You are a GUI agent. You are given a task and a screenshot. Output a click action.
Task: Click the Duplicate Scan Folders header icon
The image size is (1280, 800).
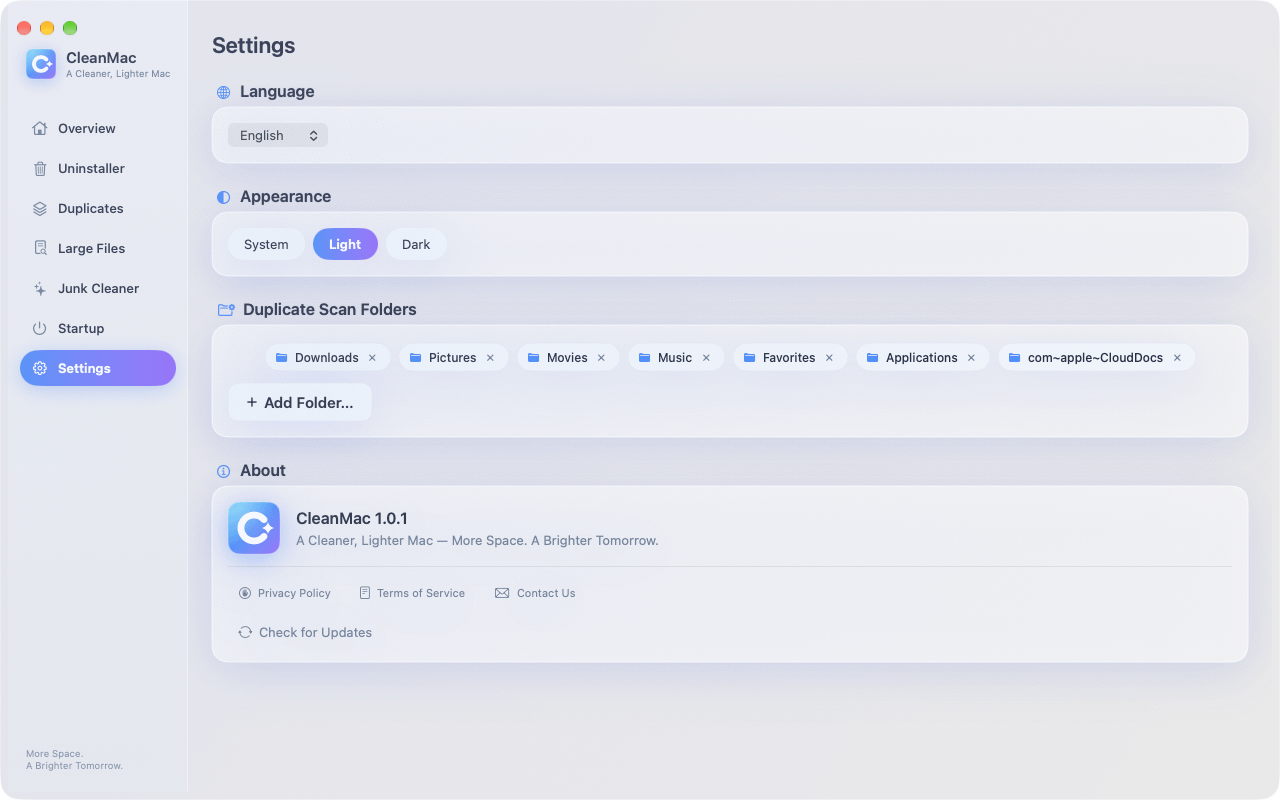pyautogui.click(x=226, y=310)
